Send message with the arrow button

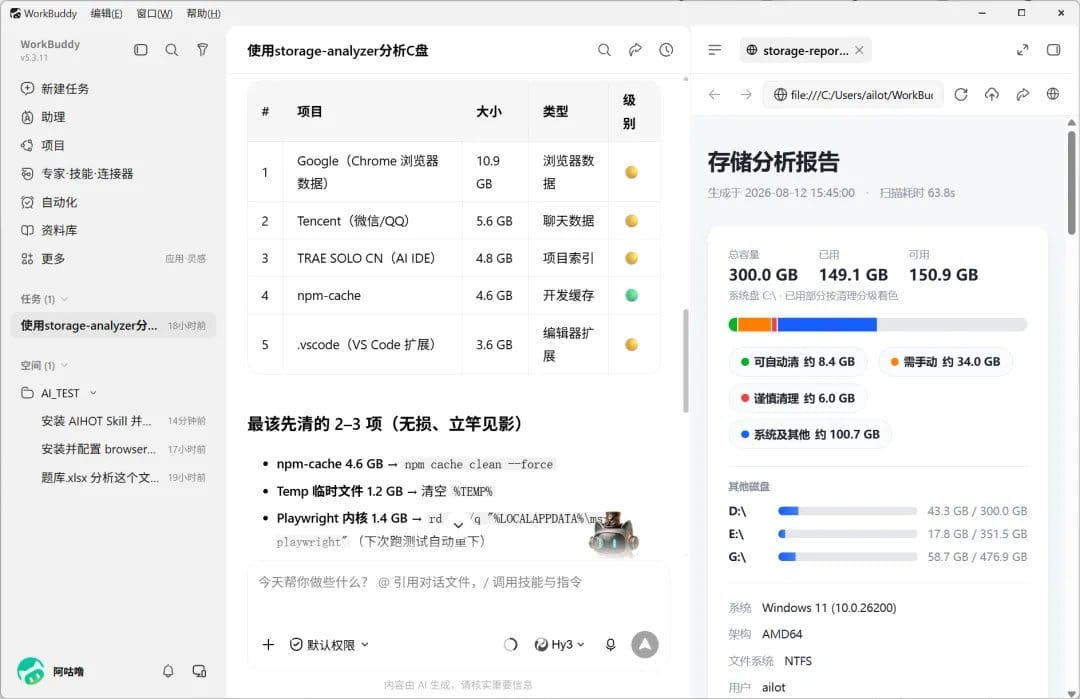[645, 645]
